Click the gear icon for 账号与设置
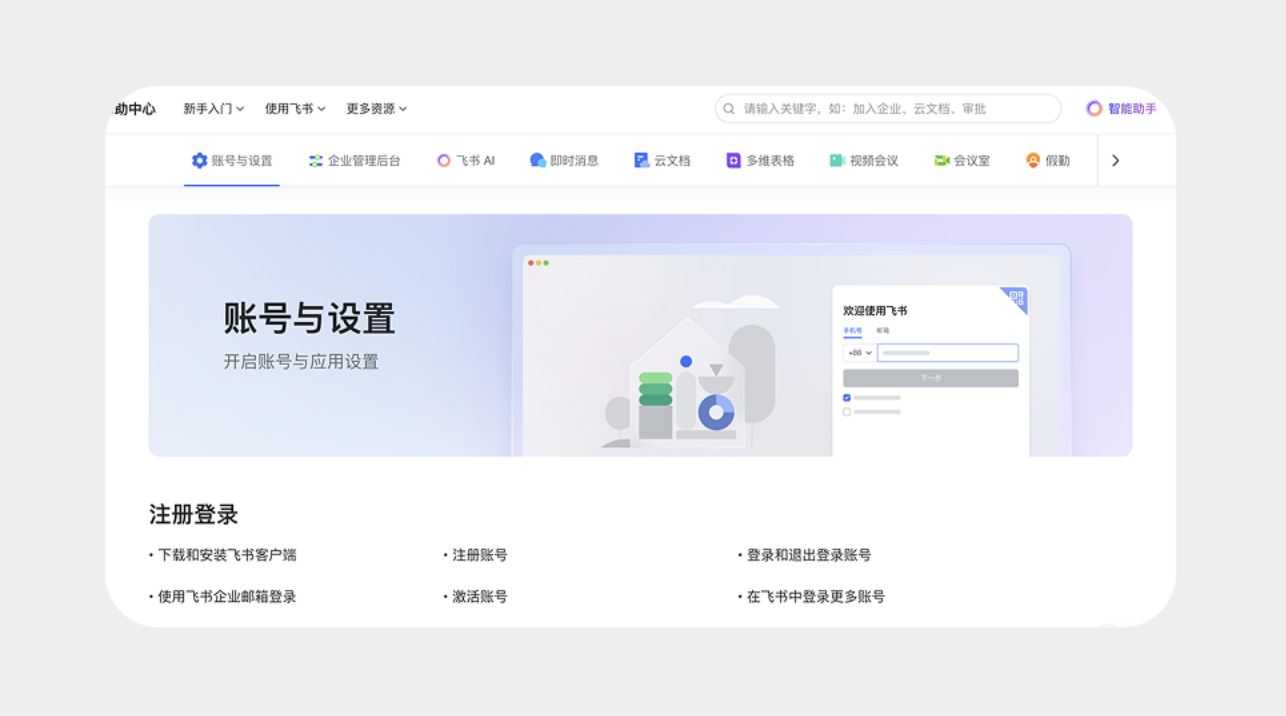The height and width of the screenshot is (716, 1286). (199, 161)
